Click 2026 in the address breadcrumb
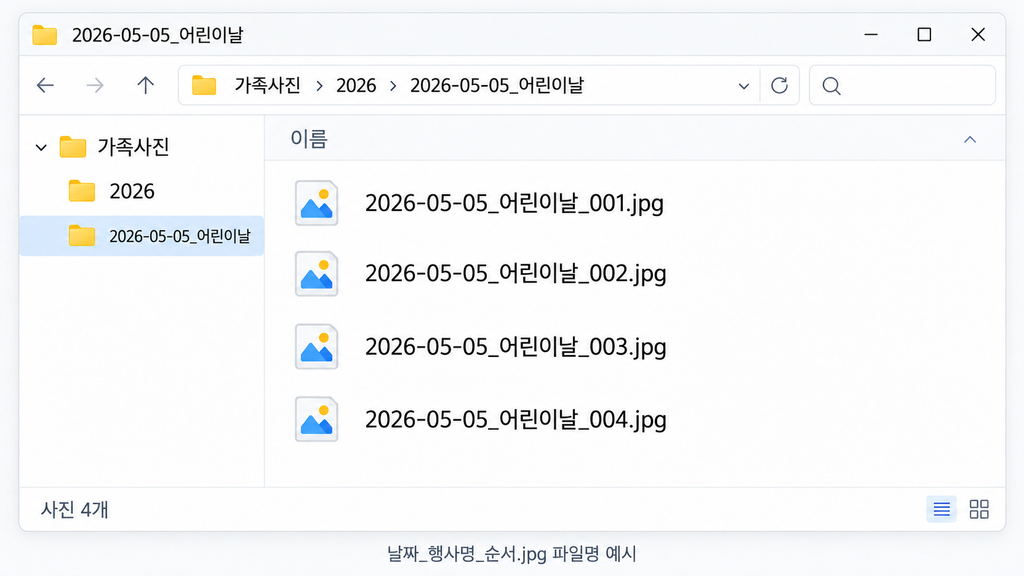Image resolution: width=1024 pixels, height=576 pixels. [x=356, y=86]
